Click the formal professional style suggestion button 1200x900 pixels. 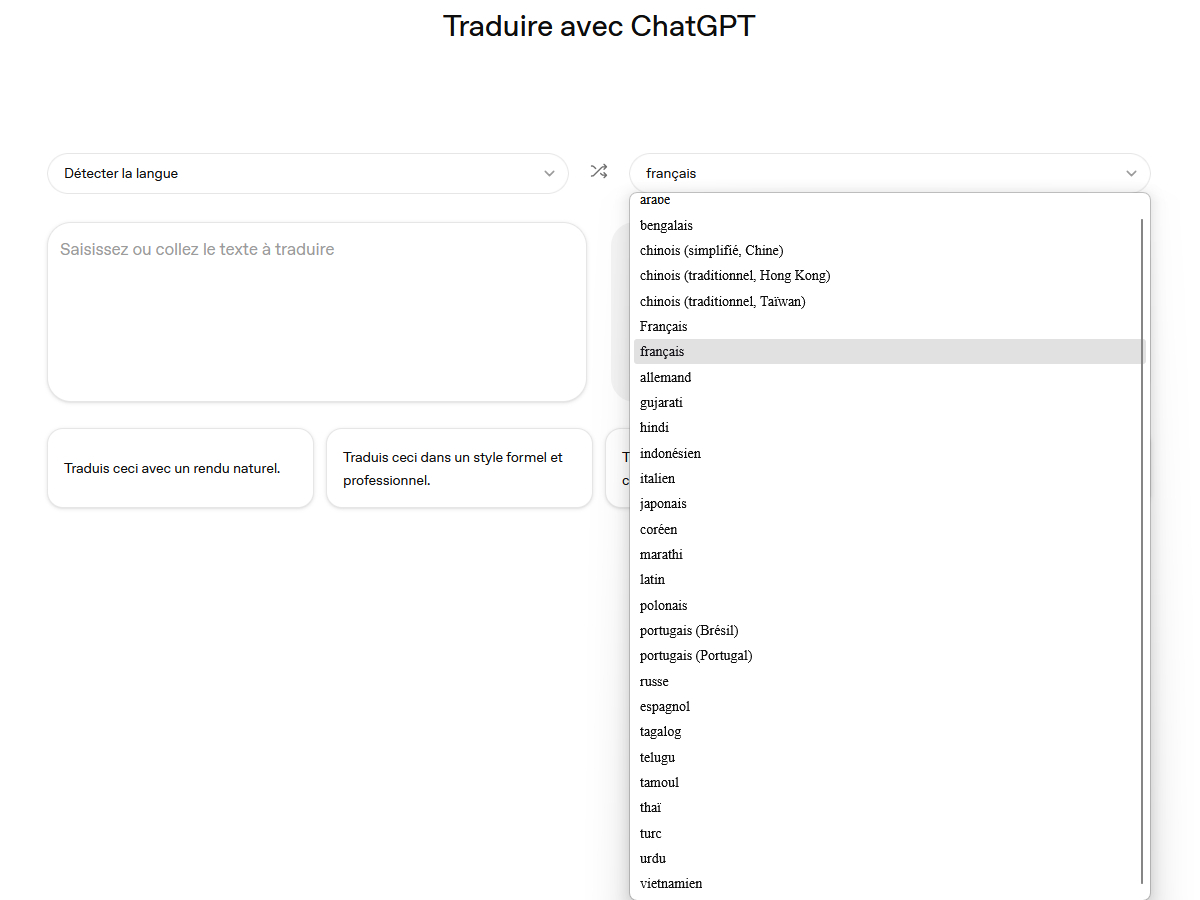459,467
